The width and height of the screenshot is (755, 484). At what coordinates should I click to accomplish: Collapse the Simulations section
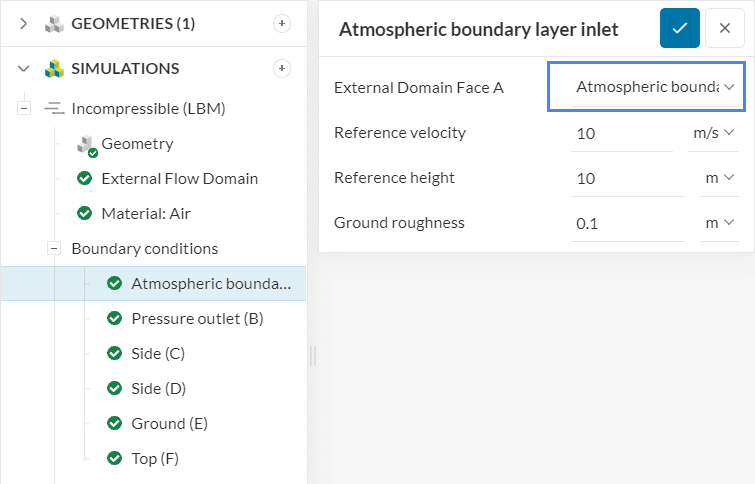24,69
